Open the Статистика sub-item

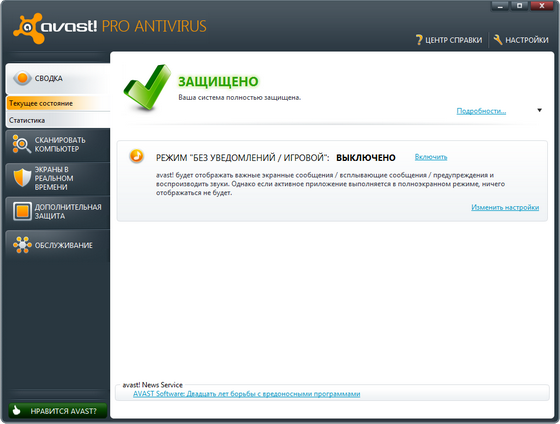(58, 120)
